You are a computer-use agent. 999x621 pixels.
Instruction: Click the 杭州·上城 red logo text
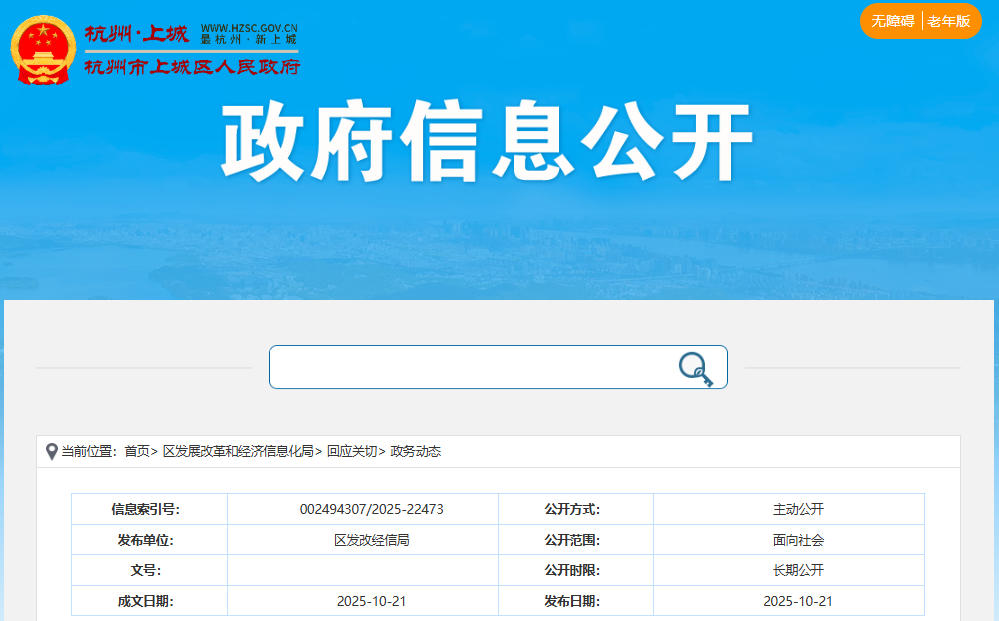136,34
